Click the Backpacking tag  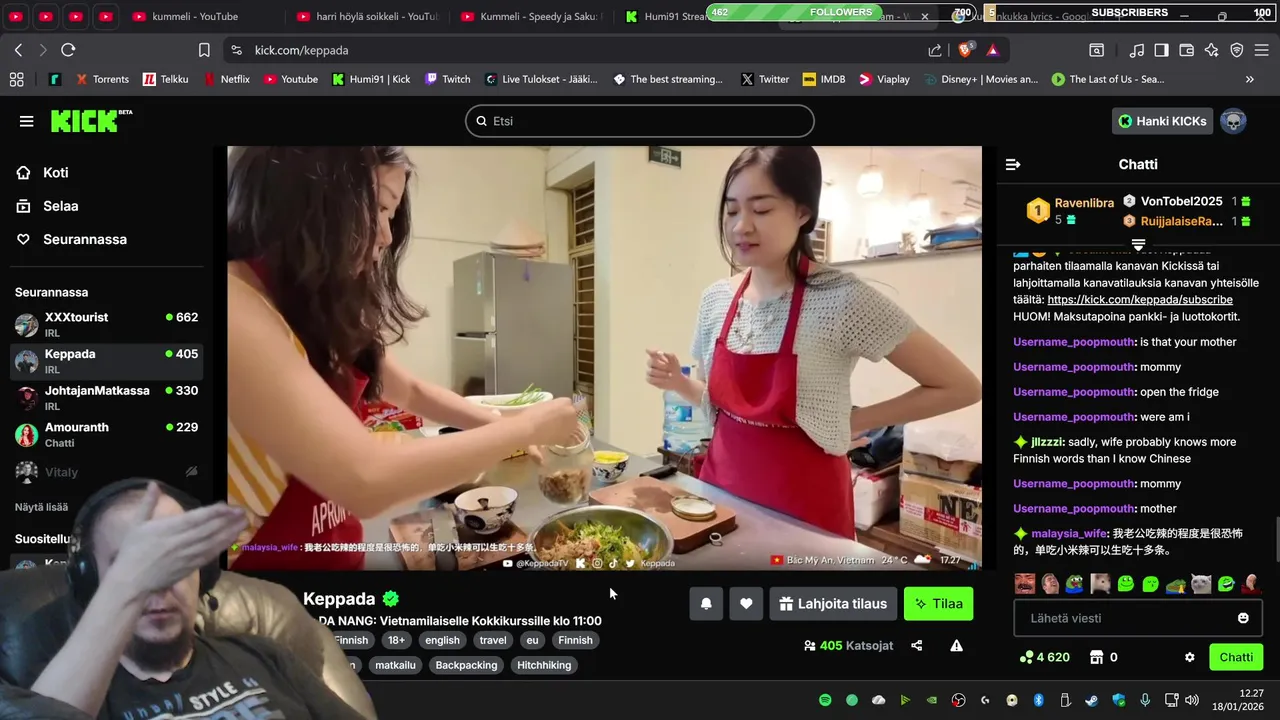tap(466, 665)
